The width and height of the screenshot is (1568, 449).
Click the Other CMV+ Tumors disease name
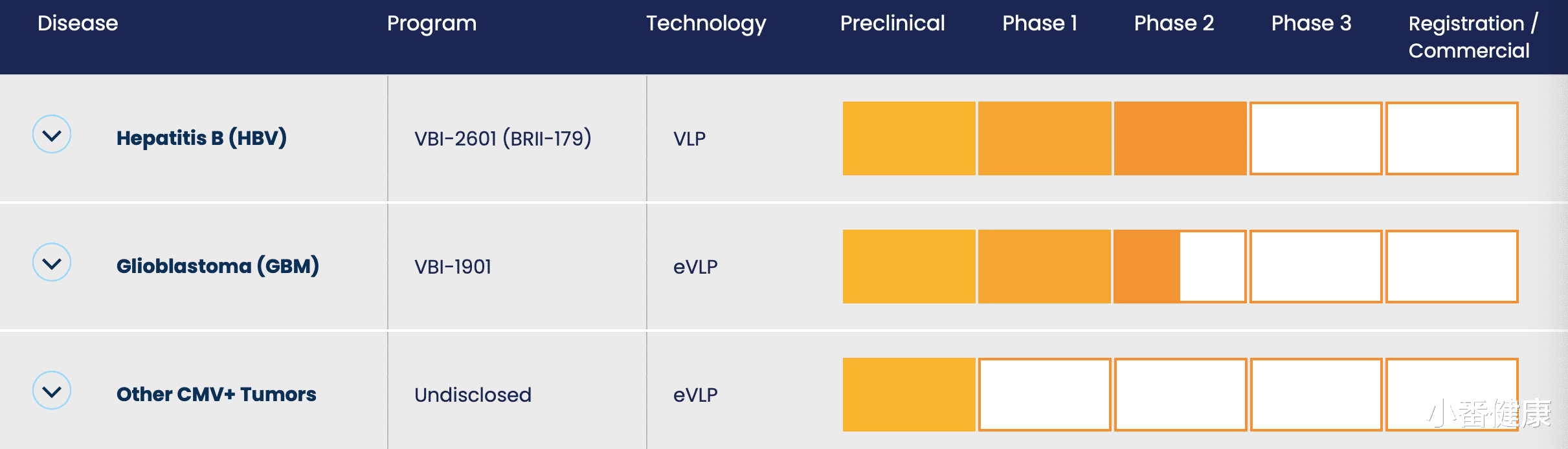[216, 394]
